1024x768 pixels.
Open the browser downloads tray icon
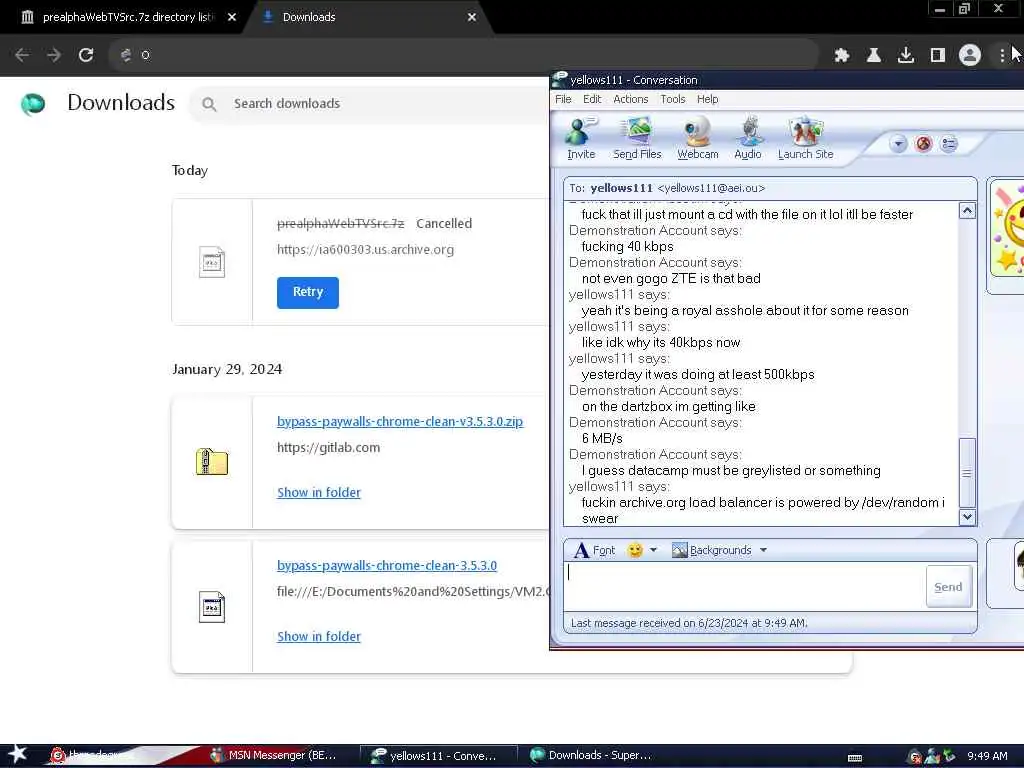pos(906,55)
